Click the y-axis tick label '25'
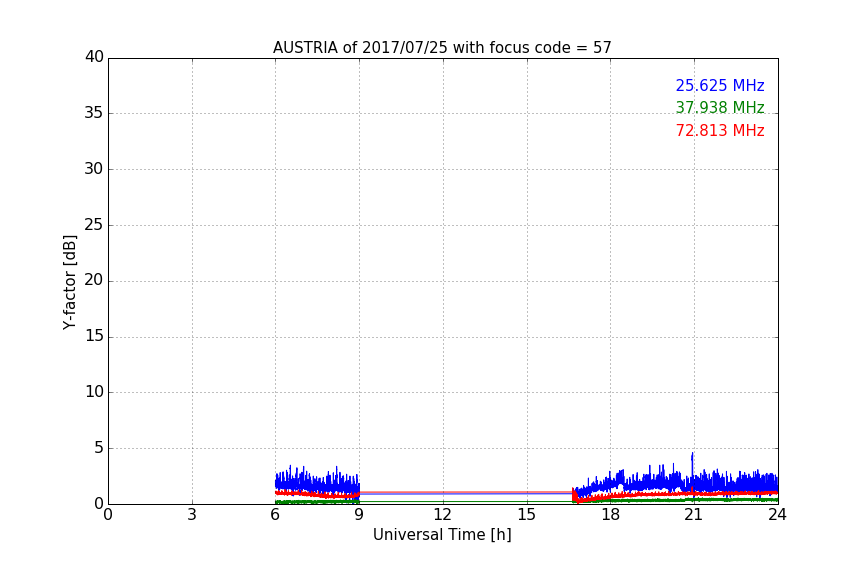 (x=94, y=224)
